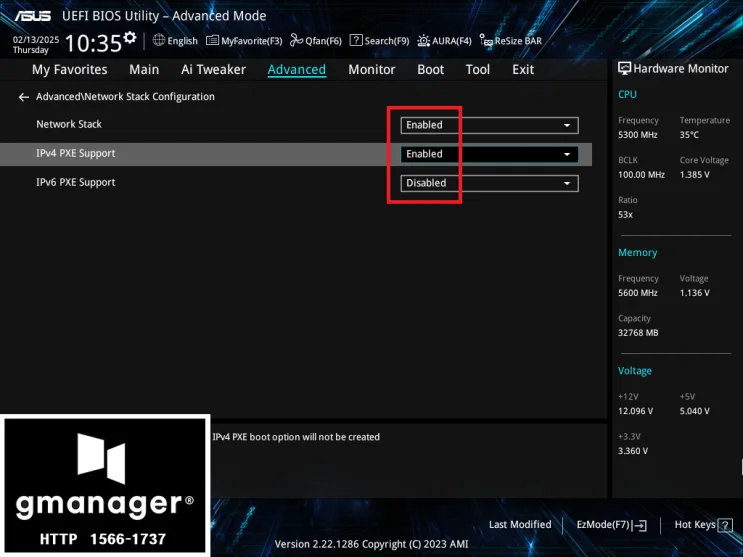Go back using the left arrow icon
The height and width of the screenshot is (557, 743).
(23, 97)
